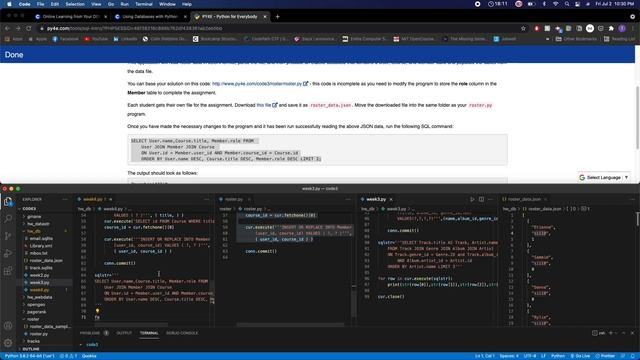Open the Run and Debug view icon

8,253
